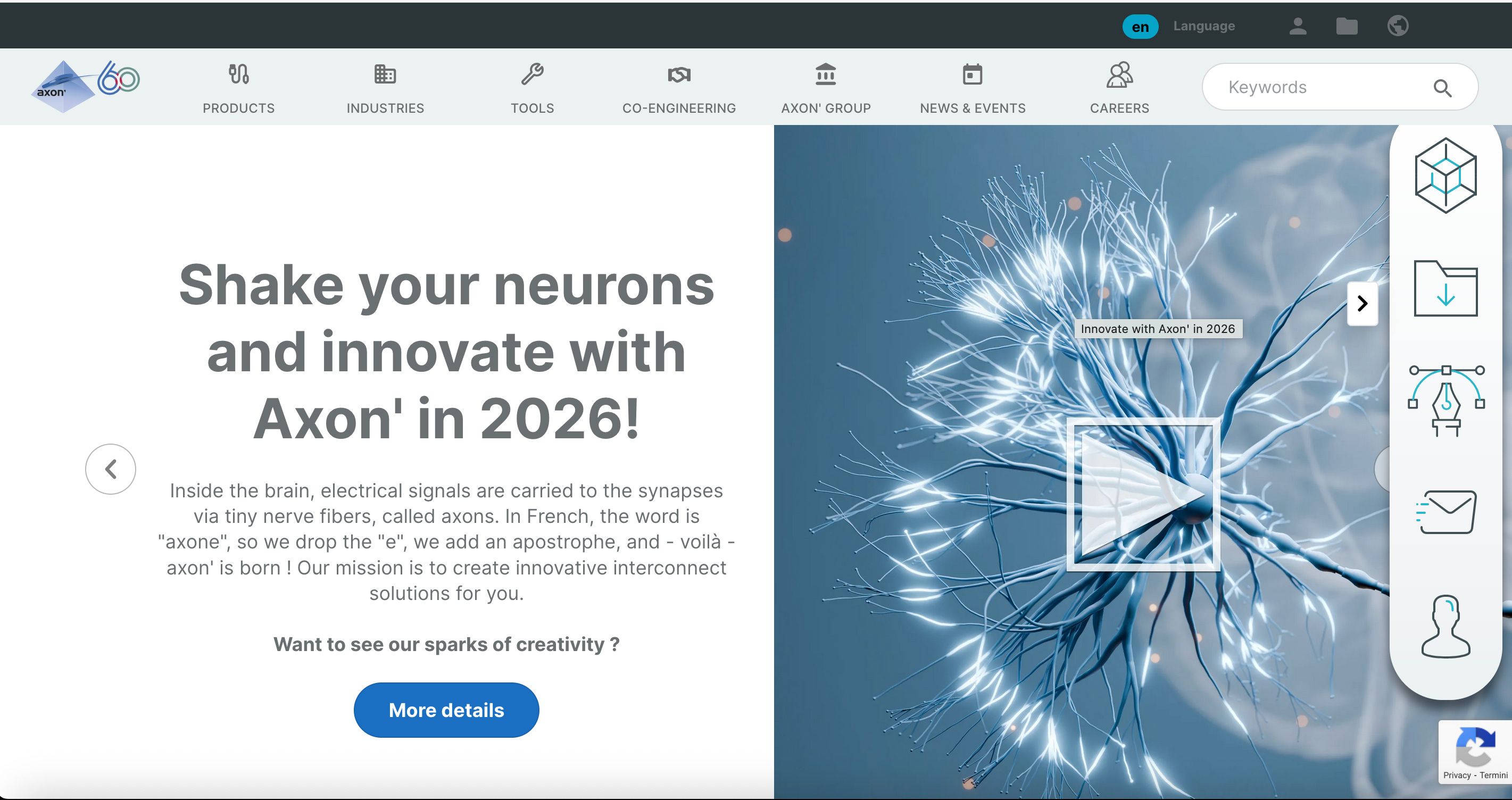Click the pen design tool sidebar icon
This screenshot has height=800, width=1512.
[1445, 401]
